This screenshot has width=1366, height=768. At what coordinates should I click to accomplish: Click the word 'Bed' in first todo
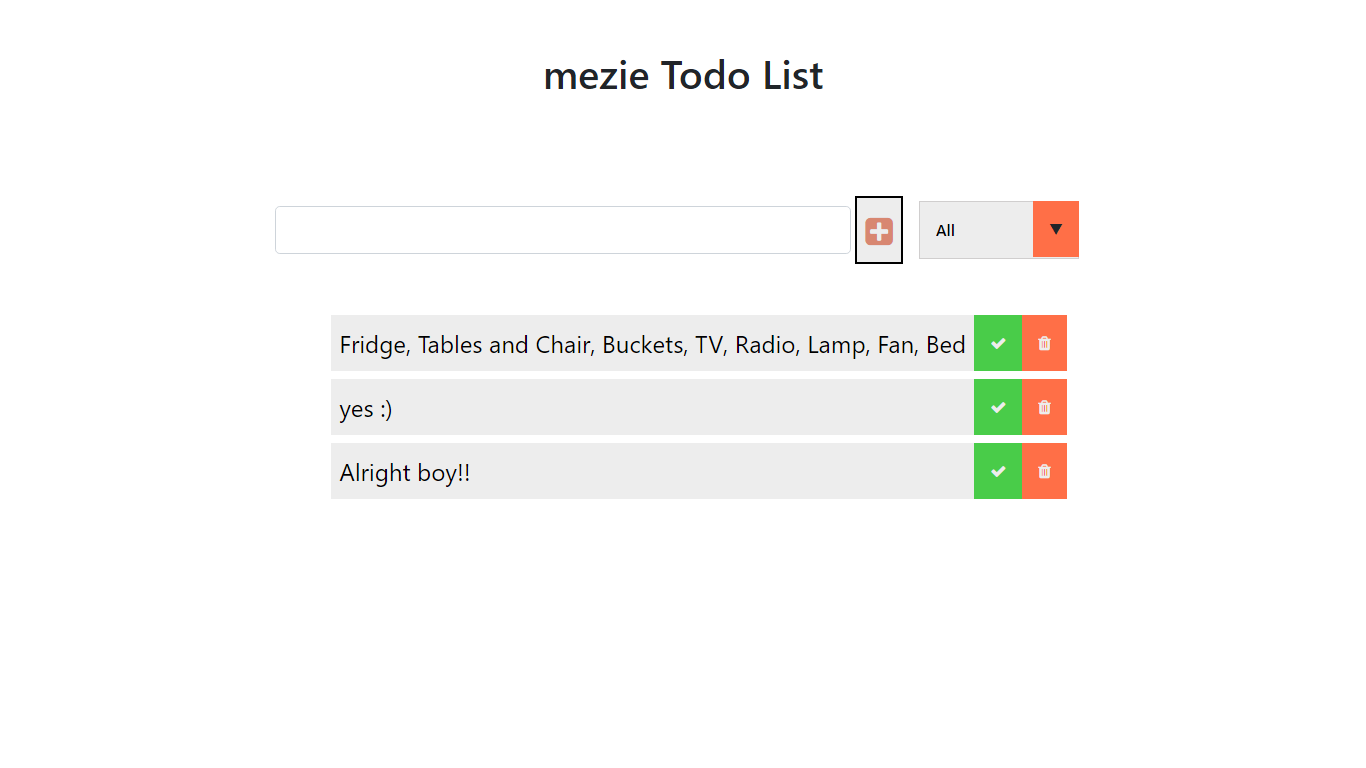coord(946,345)
